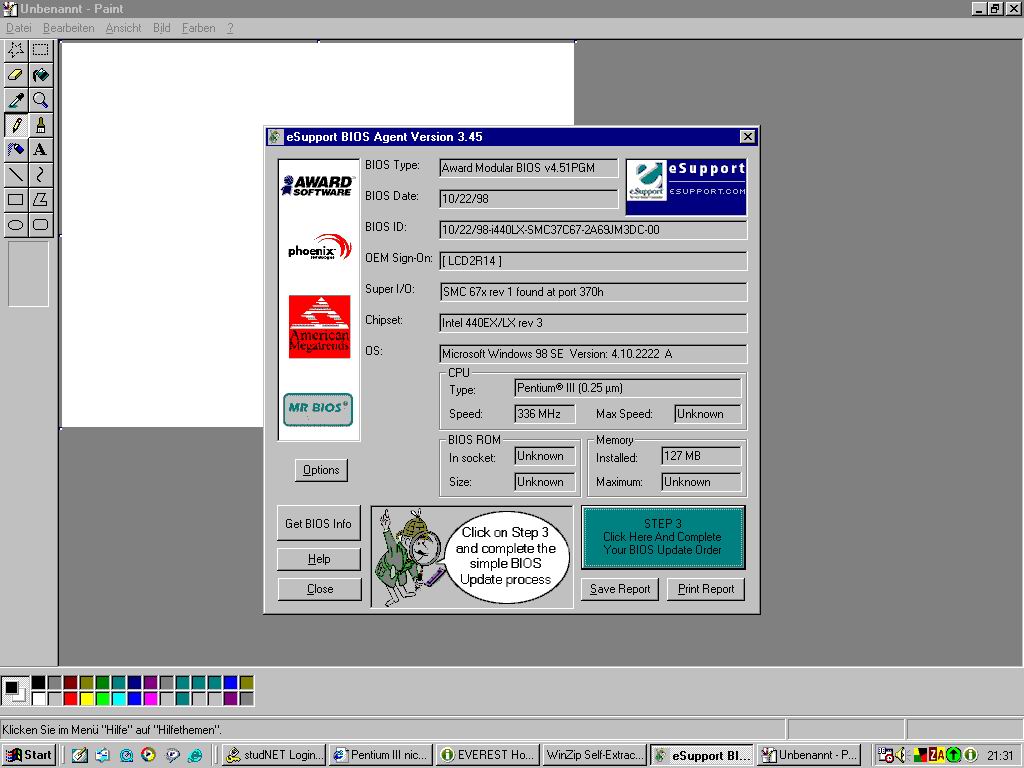Open the Bild menu
The height and width of the screenshot is (768, 1024).
[x=161, y=28]
